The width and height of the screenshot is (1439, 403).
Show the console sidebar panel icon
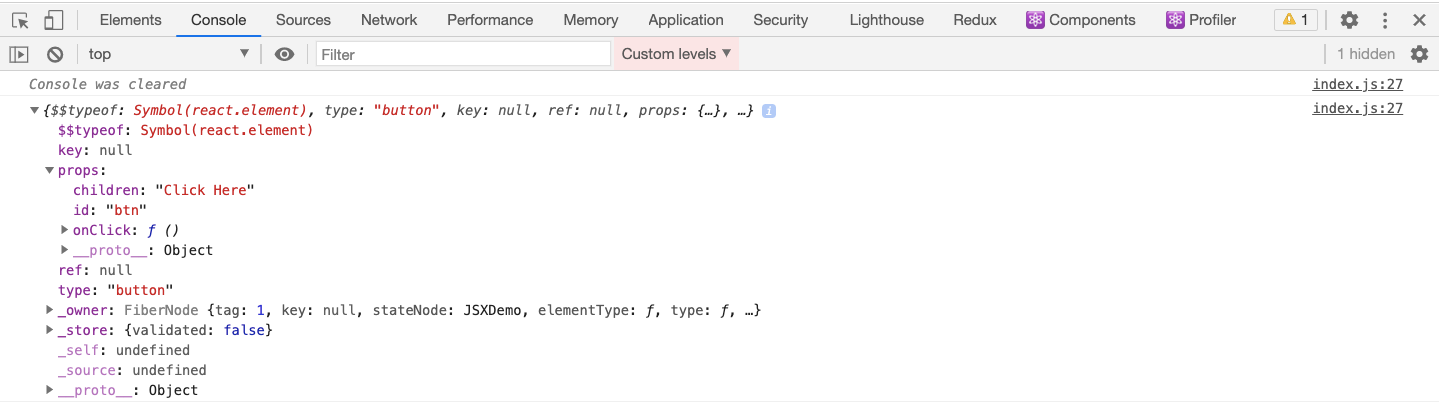pyautogui.click(x=19, y=54)
